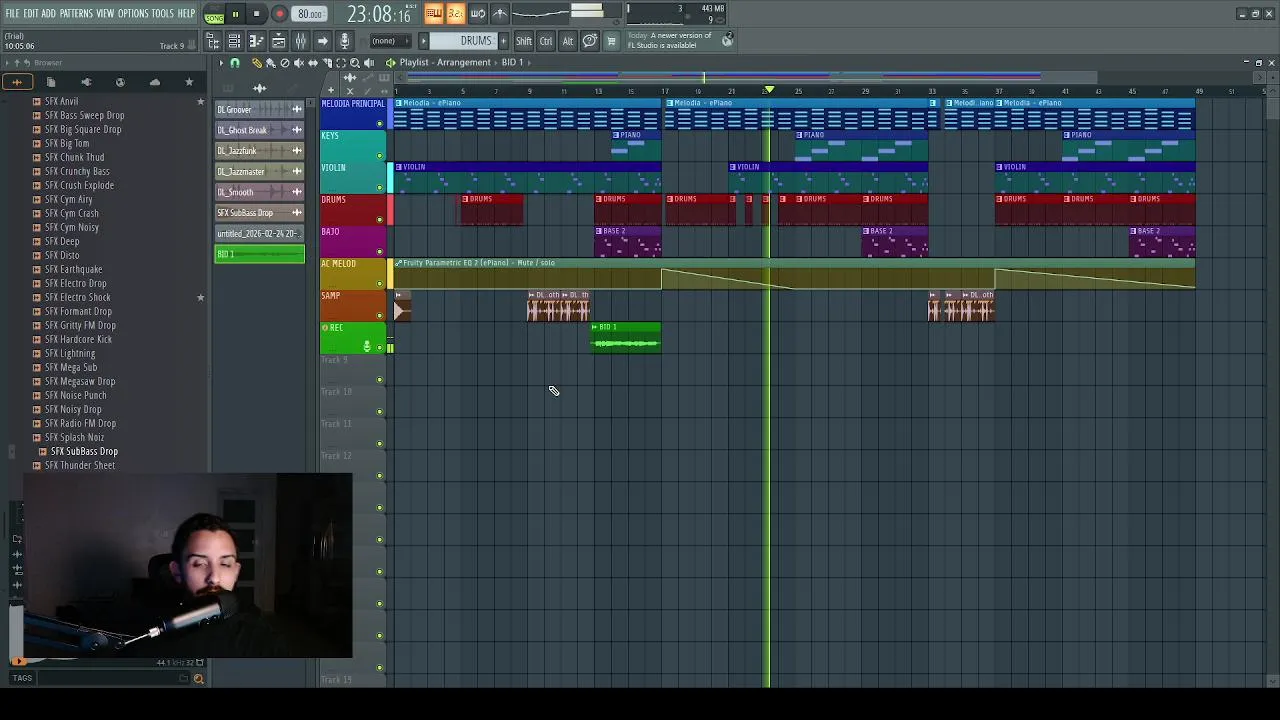Open the FILE menu
The height and width of the screenshot is (720, 1280).
tap(12, 14)
